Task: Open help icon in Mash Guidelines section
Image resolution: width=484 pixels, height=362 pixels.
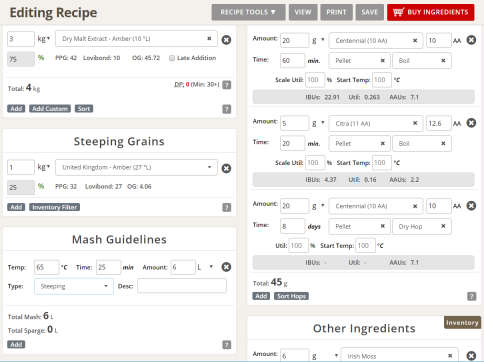Action: (227, 345)
